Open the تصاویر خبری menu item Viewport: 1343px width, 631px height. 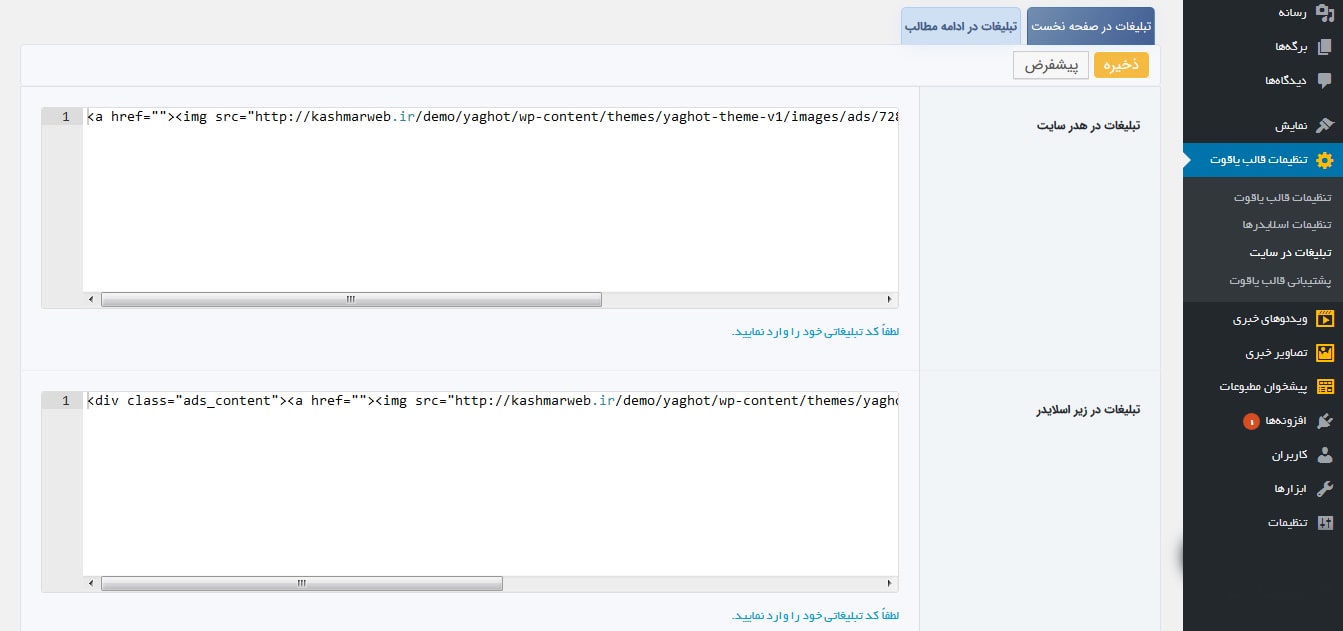click(1263, 353)
